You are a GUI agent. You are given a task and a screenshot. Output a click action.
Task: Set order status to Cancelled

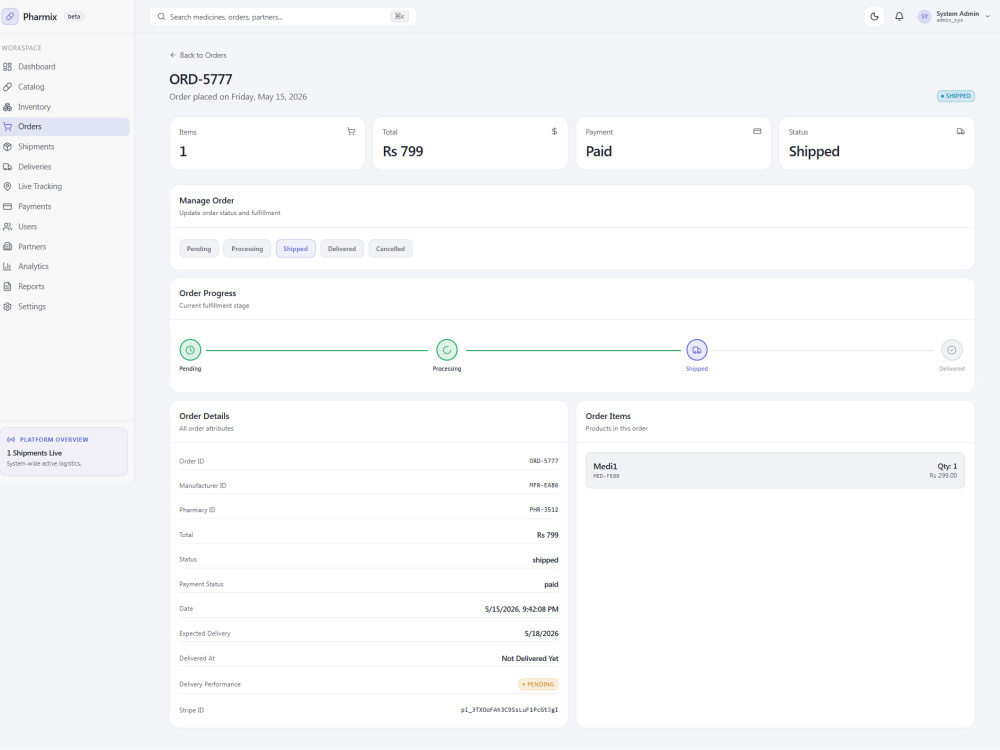point(390,249)
